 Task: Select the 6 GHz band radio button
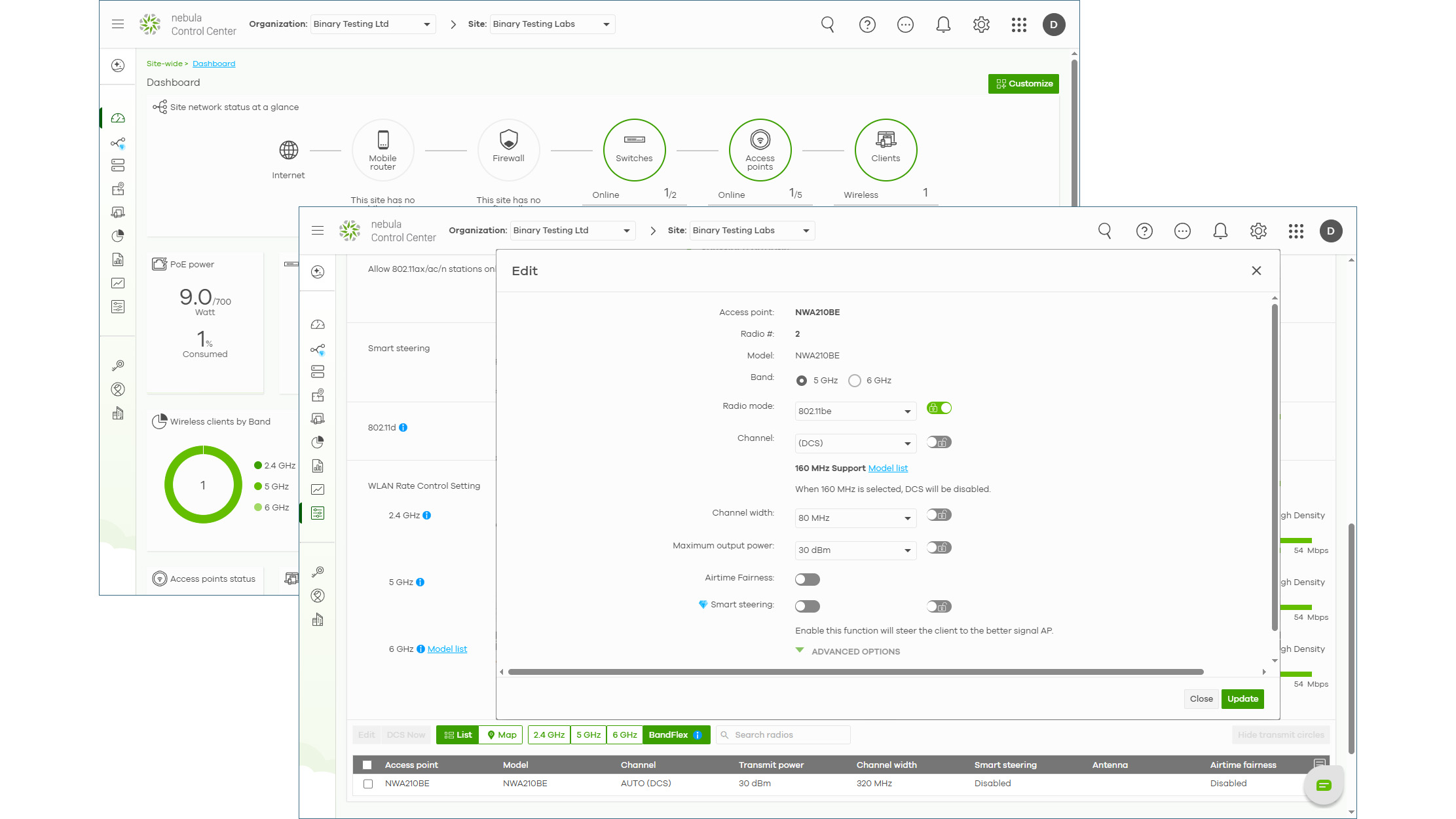tap(854, 380)
